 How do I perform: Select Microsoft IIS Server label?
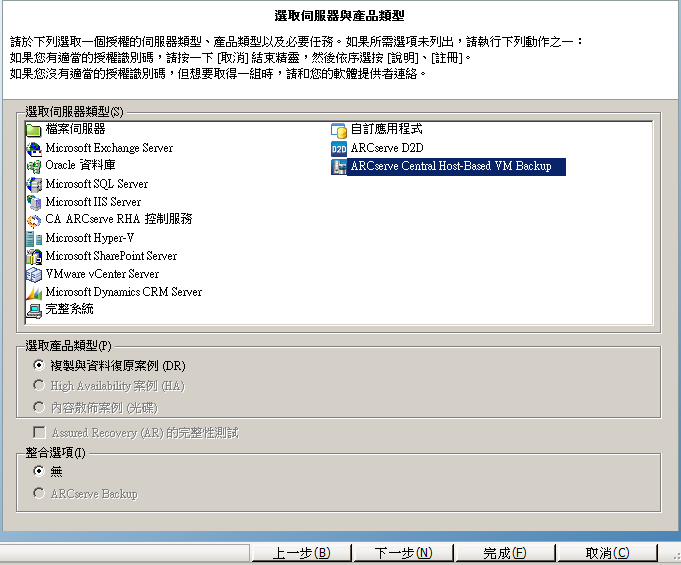point(93,202)
